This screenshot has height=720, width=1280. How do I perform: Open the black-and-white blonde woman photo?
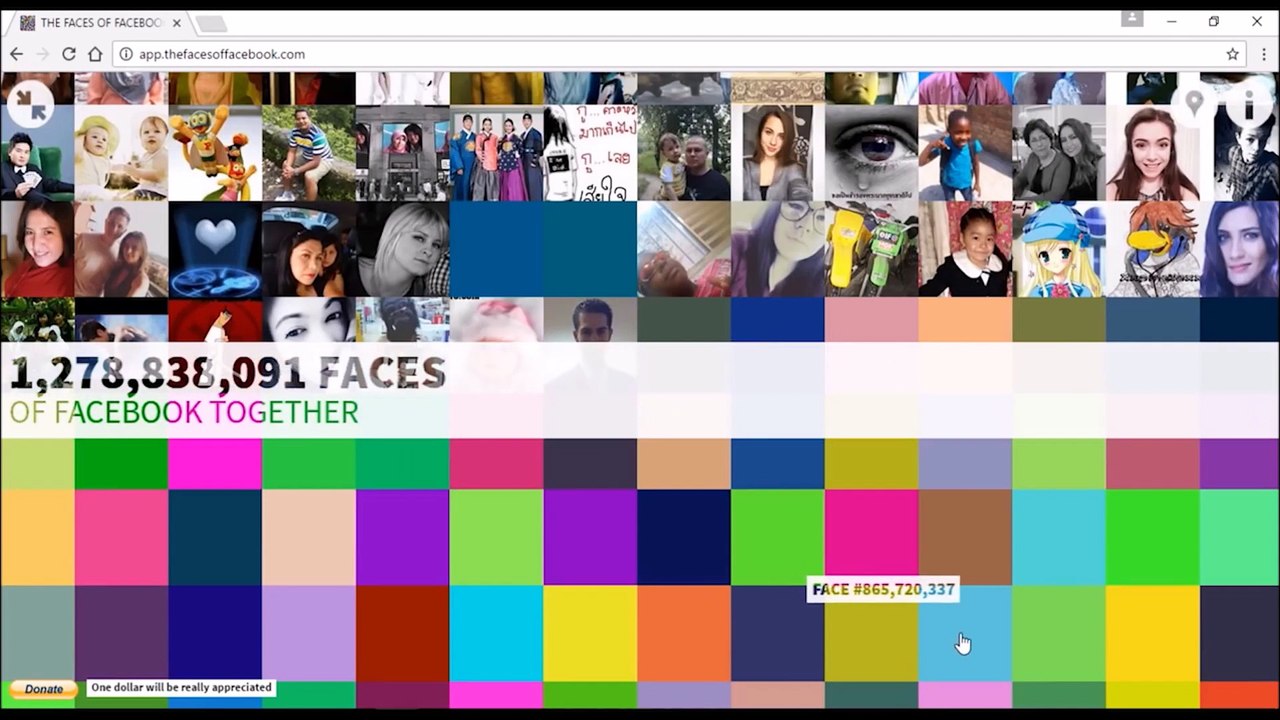(402, 249)
